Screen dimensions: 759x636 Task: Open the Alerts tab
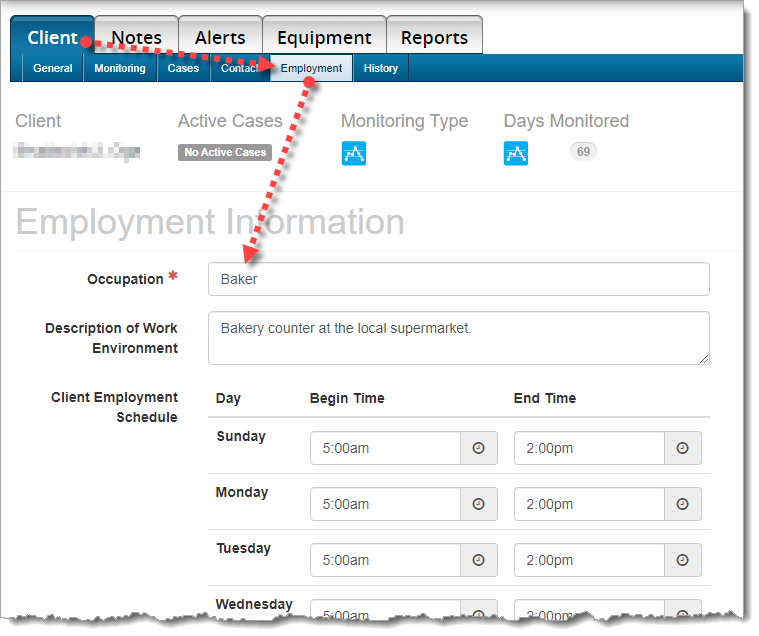[220, 37]
